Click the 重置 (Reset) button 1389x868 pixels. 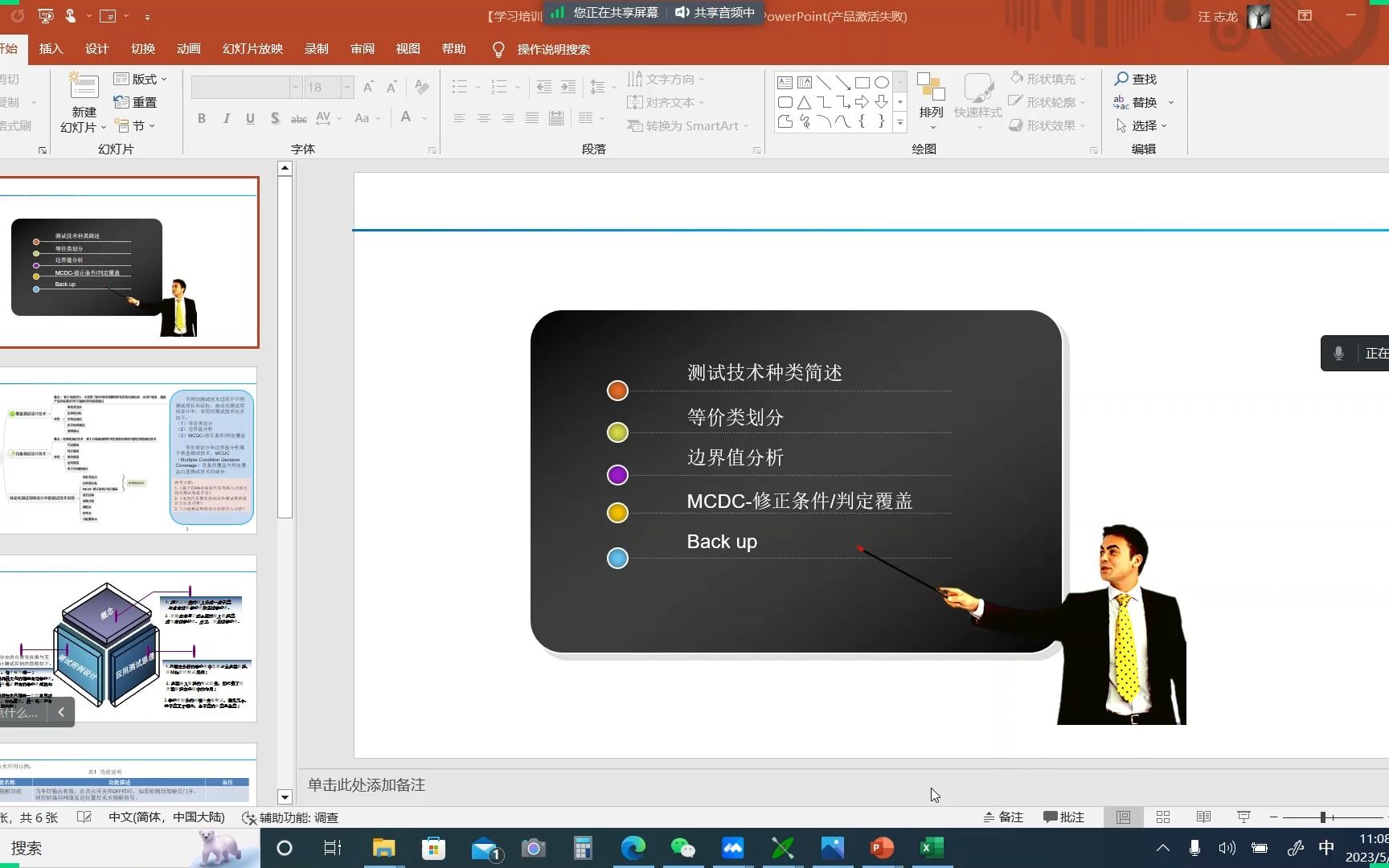click(135, 101)
